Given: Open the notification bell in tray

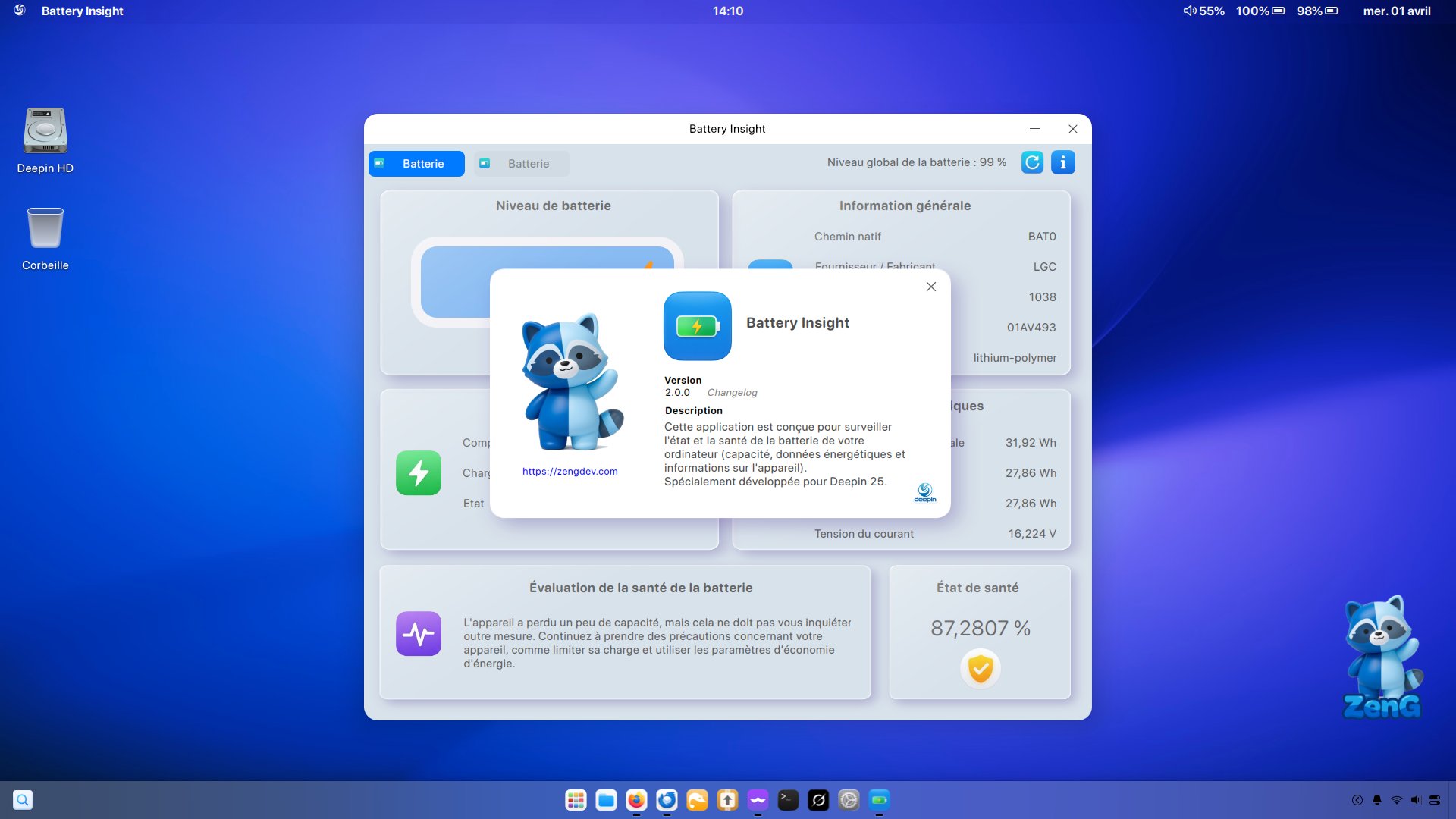Looking at the screenshot, I should (1377, 800).
